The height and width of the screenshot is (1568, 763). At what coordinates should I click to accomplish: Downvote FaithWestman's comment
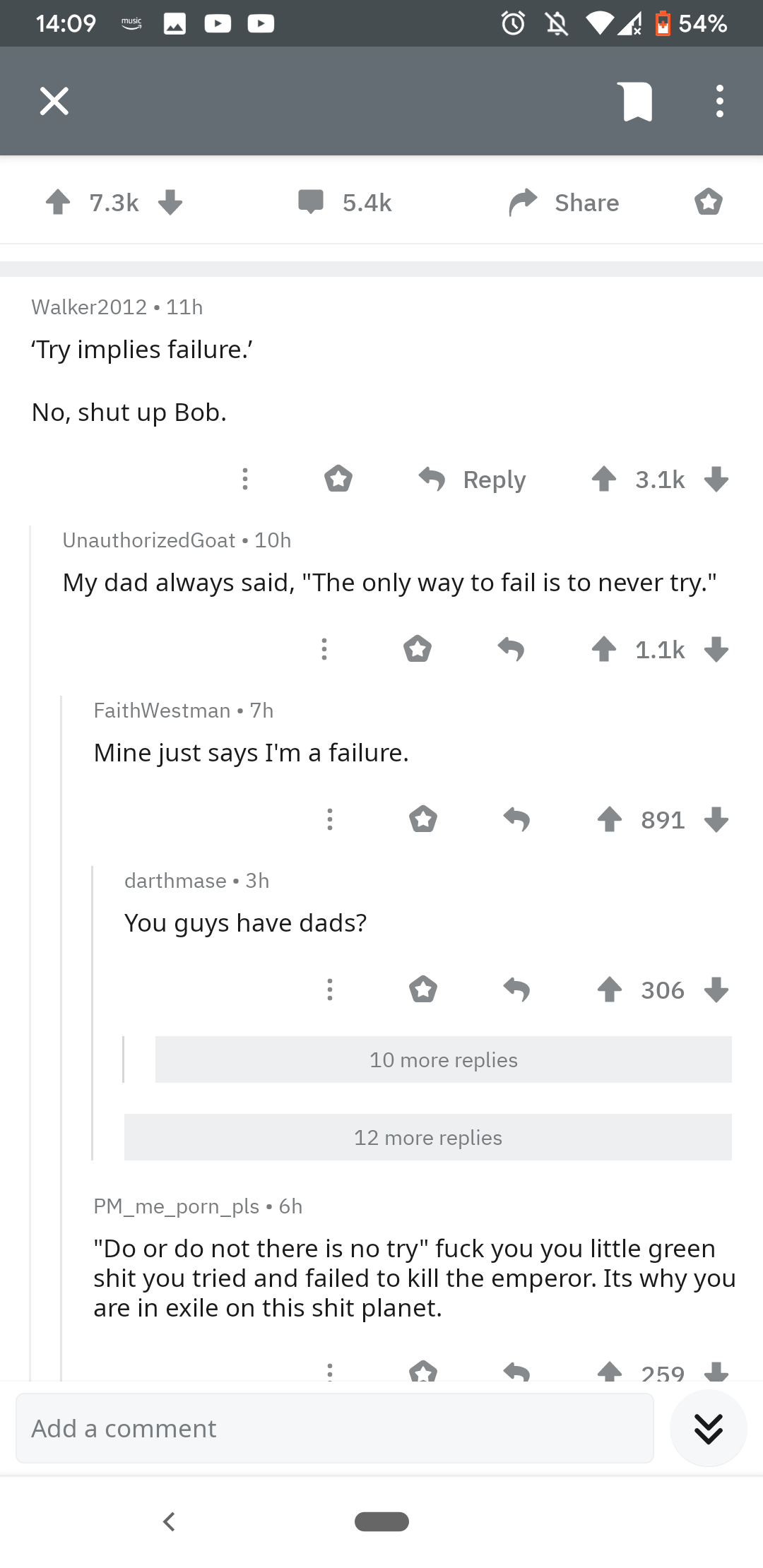tap(717, 820)
